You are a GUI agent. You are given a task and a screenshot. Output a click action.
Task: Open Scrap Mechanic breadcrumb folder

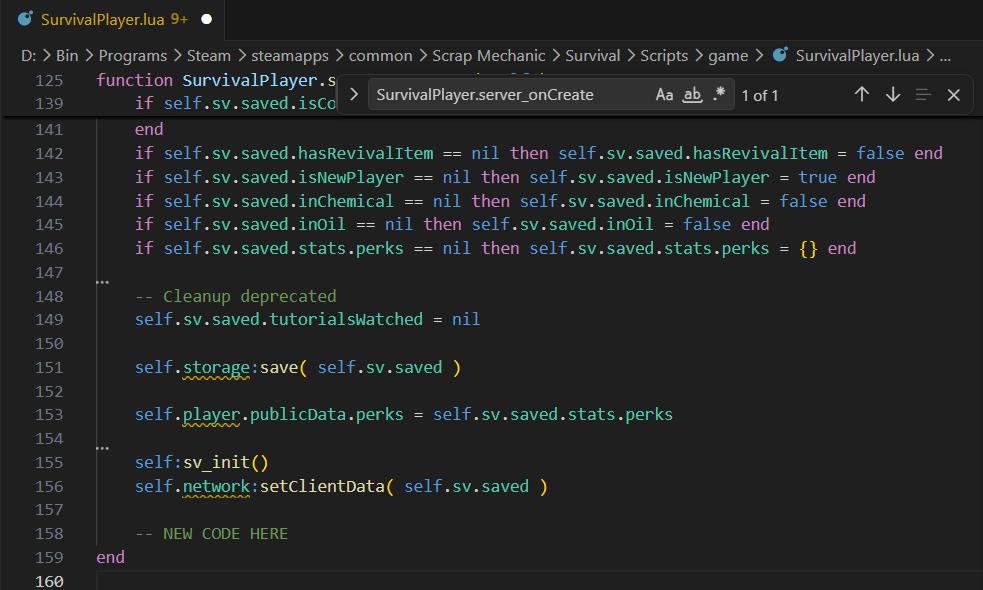pos(489,56)
